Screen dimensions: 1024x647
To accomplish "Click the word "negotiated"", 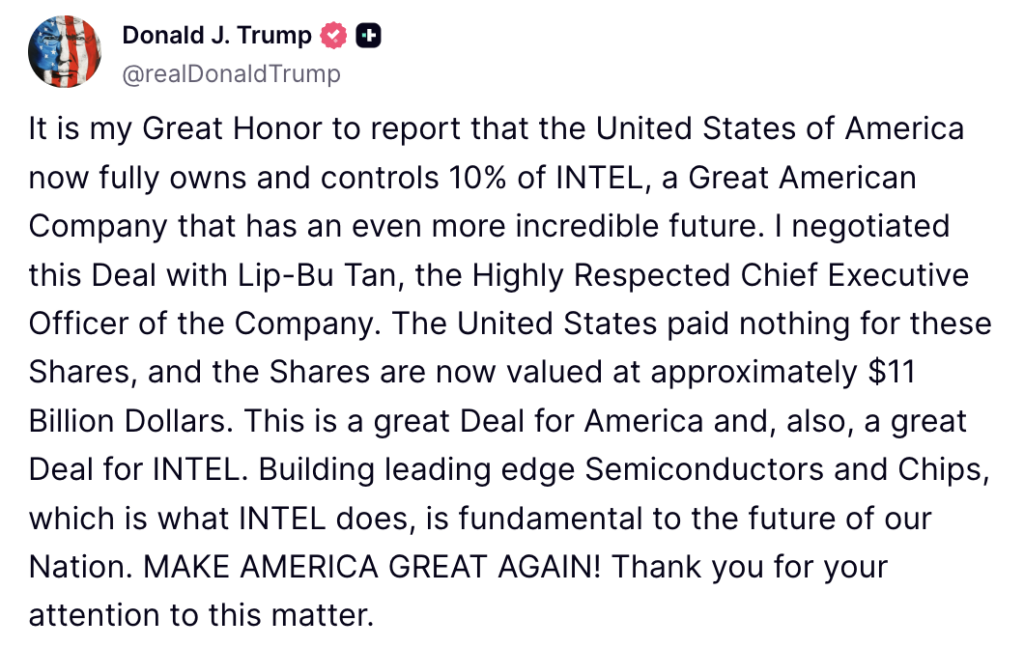I will click(871, 227).
